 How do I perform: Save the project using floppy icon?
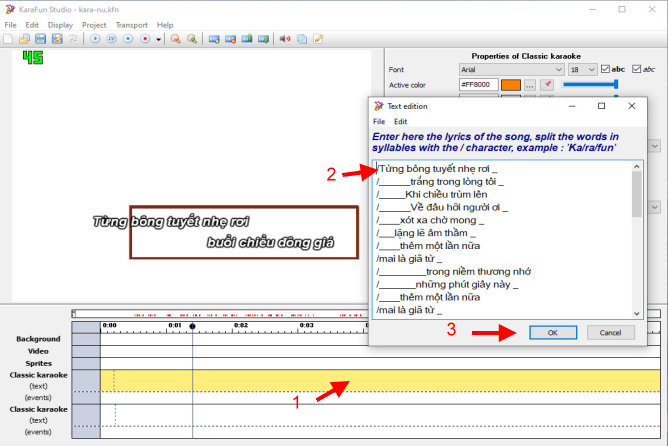pyautogui.click(x=41, y=39)
